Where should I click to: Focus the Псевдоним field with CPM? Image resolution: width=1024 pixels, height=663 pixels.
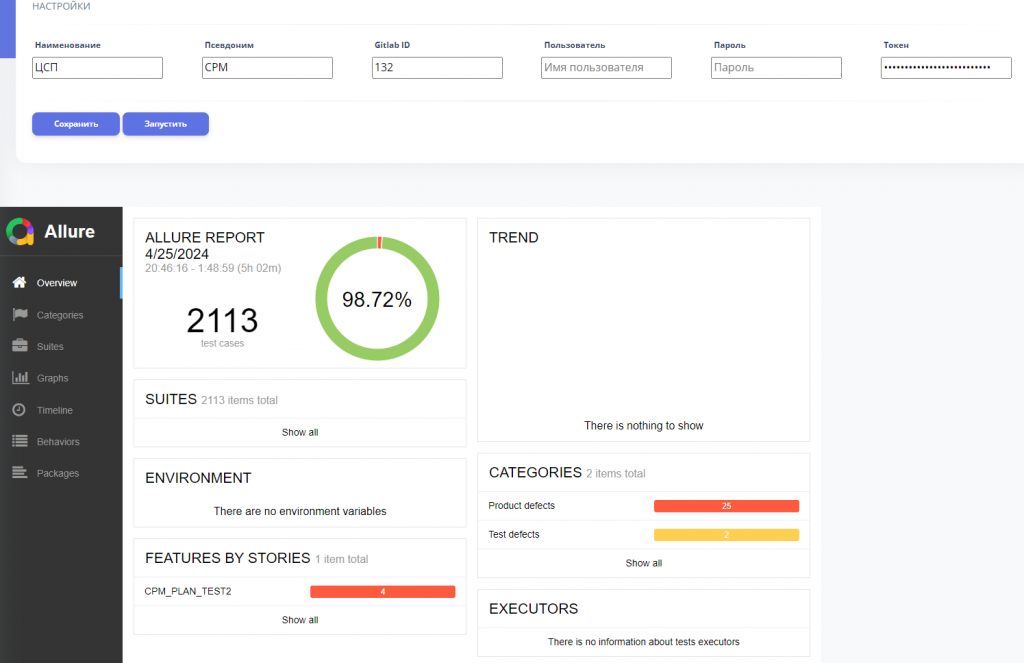267,68
